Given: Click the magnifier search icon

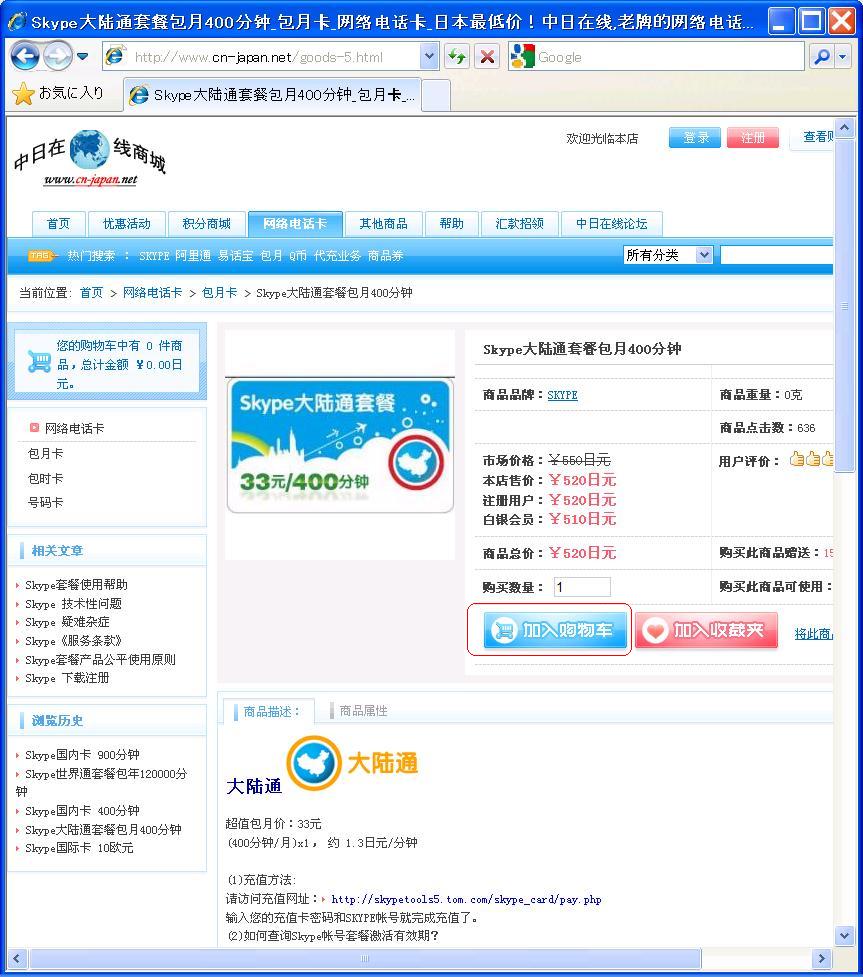Looking at the screenshot, I should tap(821, 57).
